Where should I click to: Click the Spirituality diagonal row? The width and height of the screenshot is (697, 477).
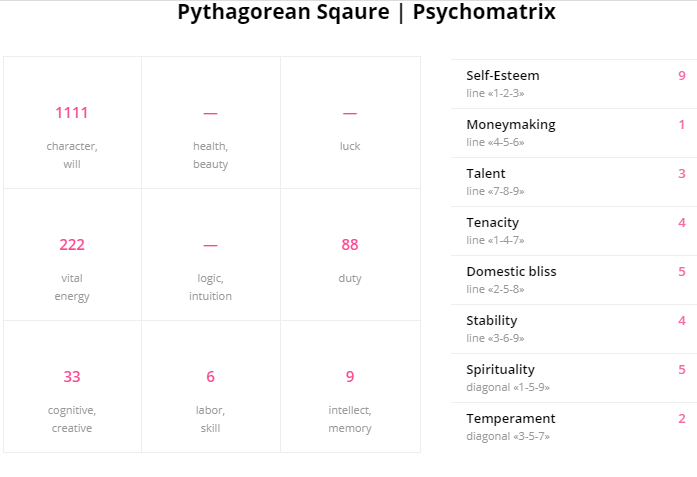(x=574, y=378)
